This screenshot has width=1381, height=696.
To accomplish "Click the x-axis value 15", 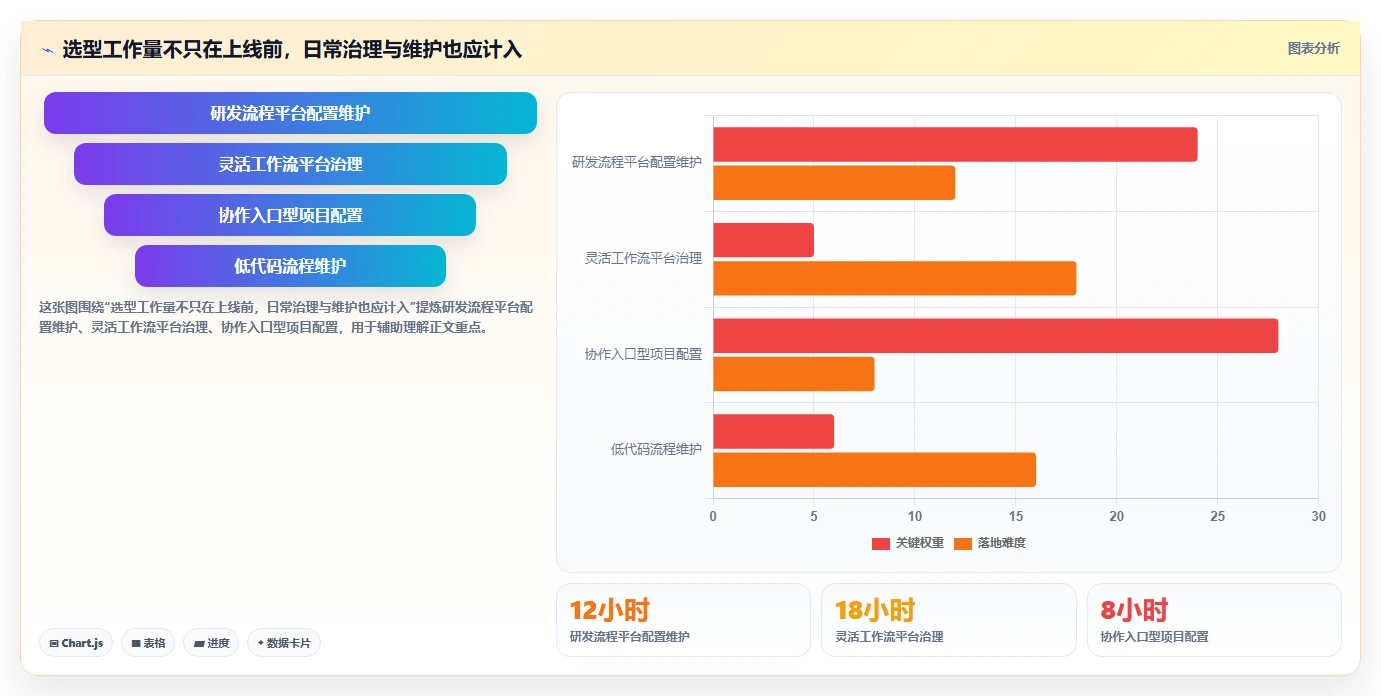I will pyautogui.click(x=1016, y=517).
